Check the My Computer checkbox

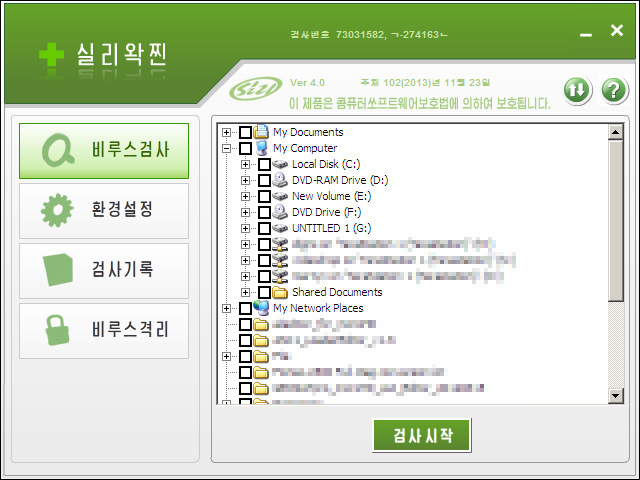[245, 148]
